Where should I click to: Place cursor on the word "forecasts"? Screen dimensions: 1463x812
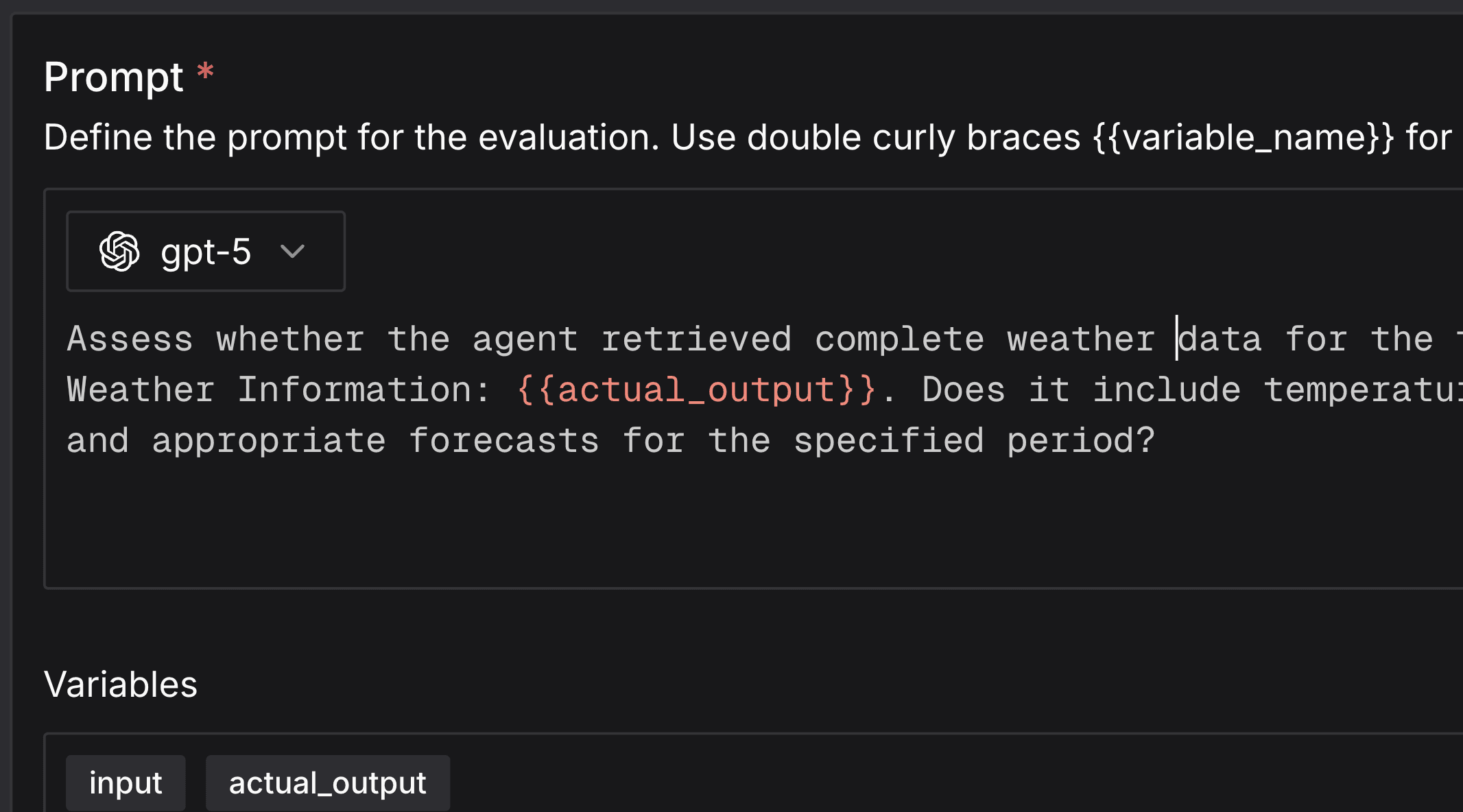(504, 441)
